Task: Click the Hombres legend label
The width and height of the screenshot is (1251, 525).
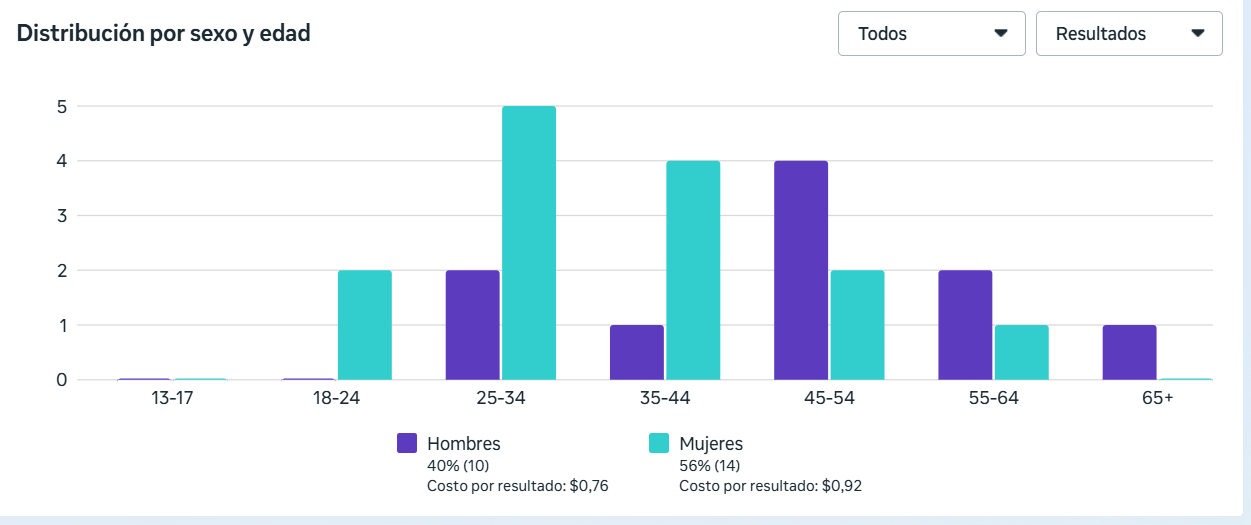Action: point(463,443)
